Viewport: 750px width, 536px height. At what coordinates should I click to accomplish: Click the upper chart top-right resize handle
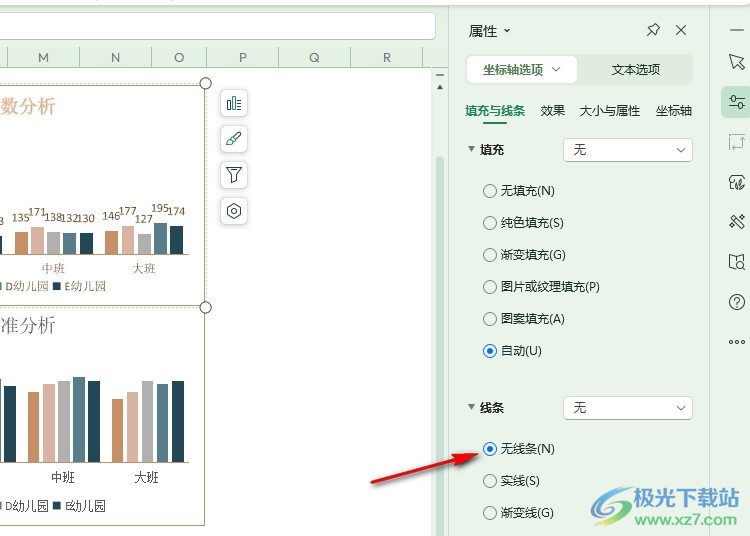pyautogui.click(x=206, y=83)
